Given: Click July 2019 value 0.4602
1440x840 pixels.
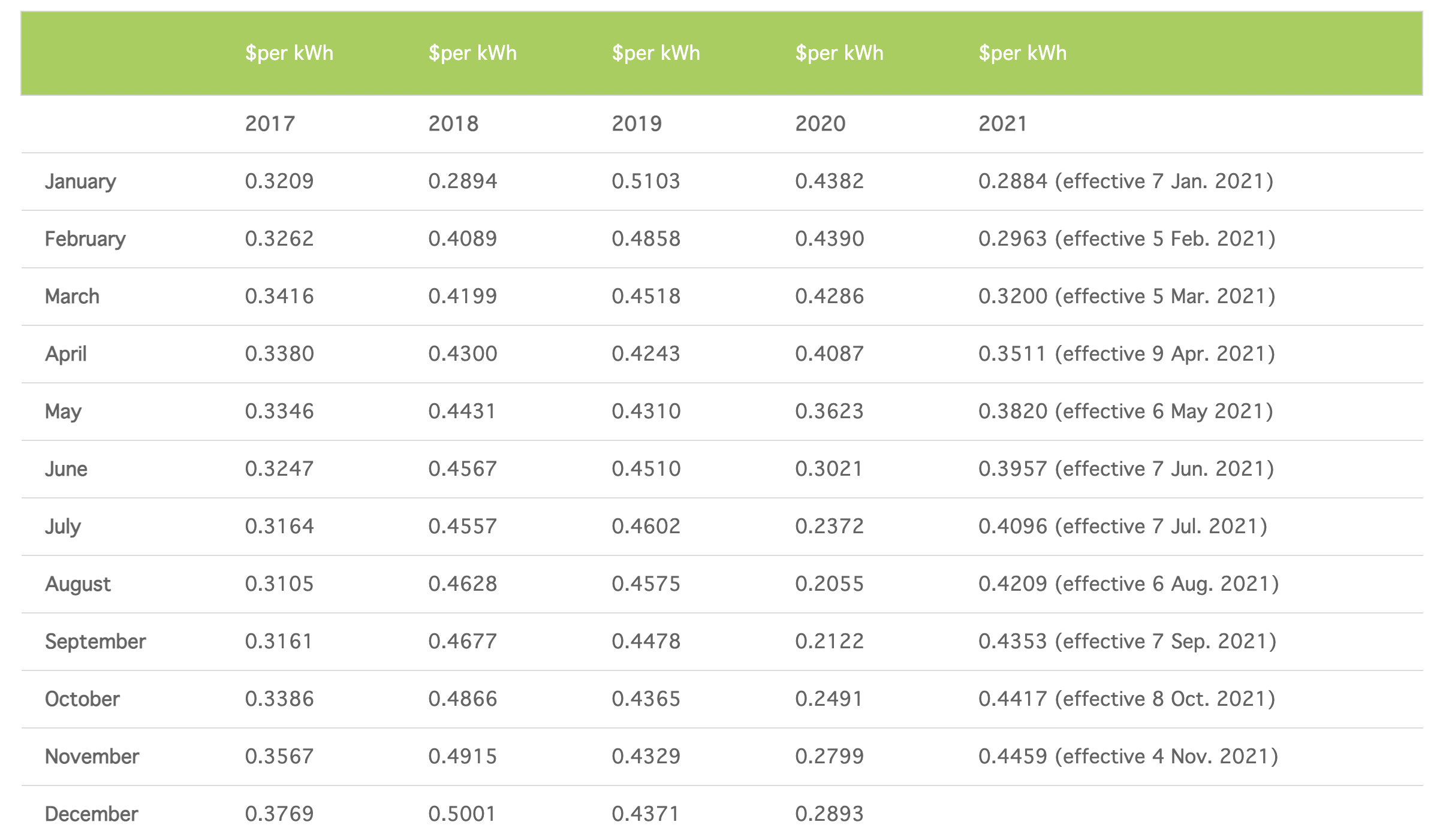Looking at the screenshot, I should pos(646,526).
